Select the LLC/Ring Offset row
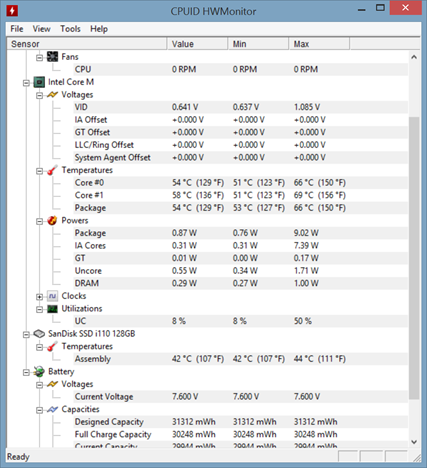This screenshot has height=468, width=427. (x=241, y=145)
